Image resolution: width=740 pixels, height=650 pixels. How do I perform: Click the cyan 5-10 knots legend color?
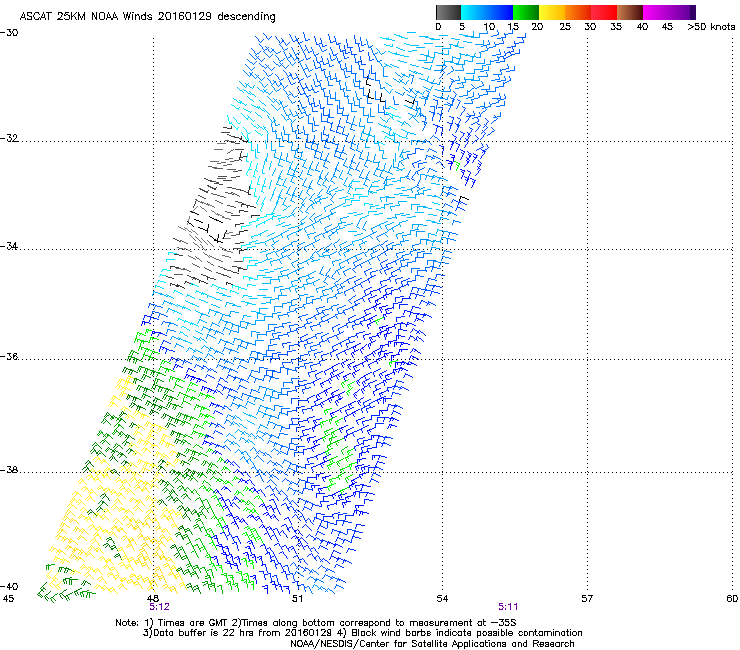[x=474, y=12]
